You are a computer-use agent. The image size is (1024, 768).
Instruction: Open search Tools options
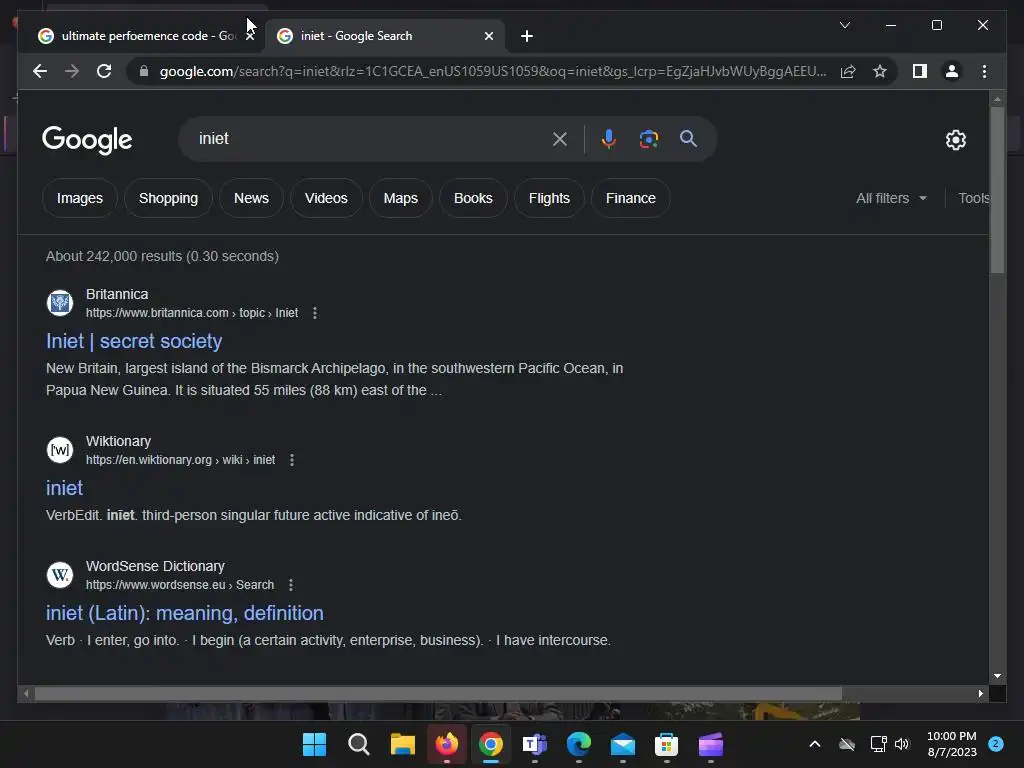pos(973,198)
